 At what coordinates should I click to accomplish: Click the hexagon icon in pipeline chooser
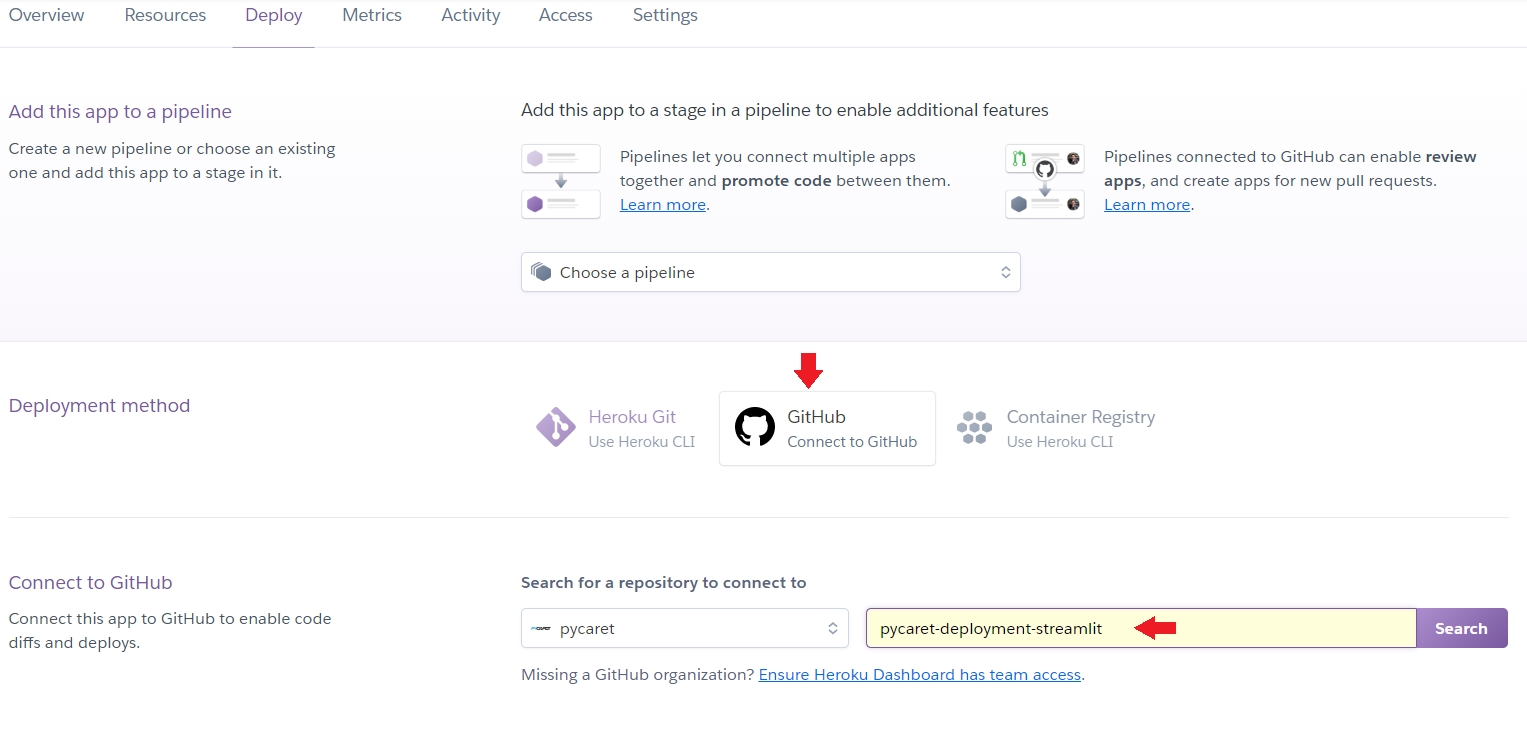pos(541,272)
